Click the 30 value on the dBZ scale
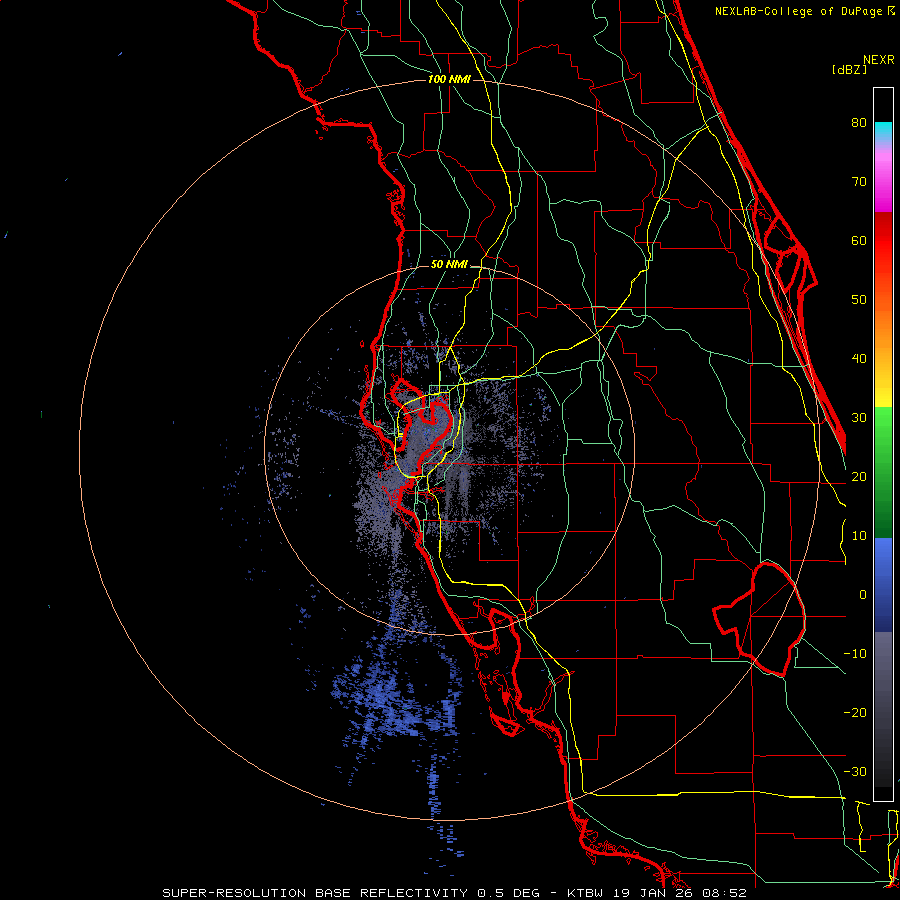The width and height of the screenshot is (900, 900). pyautogui.click(x=859, y=418)
